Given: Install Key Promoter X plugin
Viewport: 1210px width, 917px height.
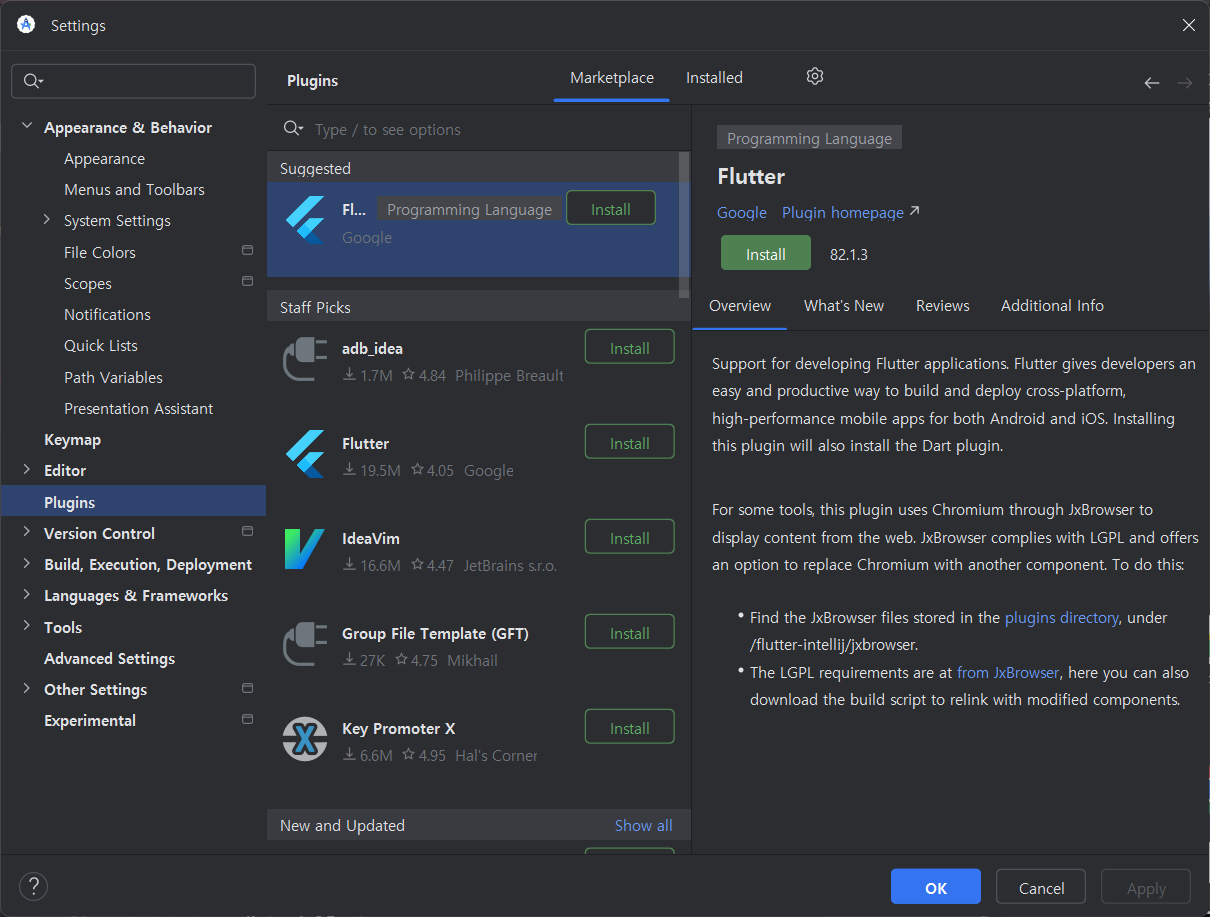Looking at the screenshot, I should pyautogui.click(x=630, y=727).
